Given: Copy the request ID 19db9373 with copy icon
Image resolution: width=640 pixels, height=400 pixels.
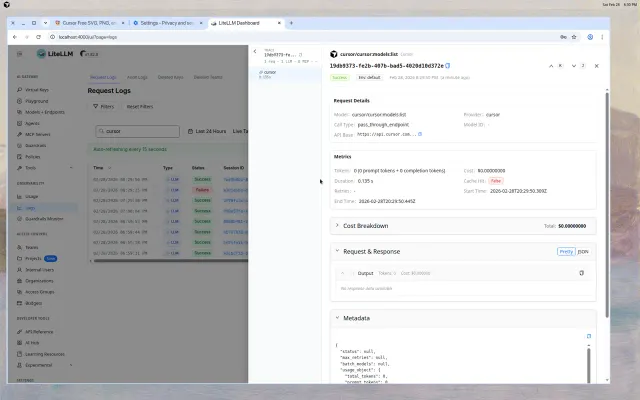Looking at the screenshot, I should 448,66.
